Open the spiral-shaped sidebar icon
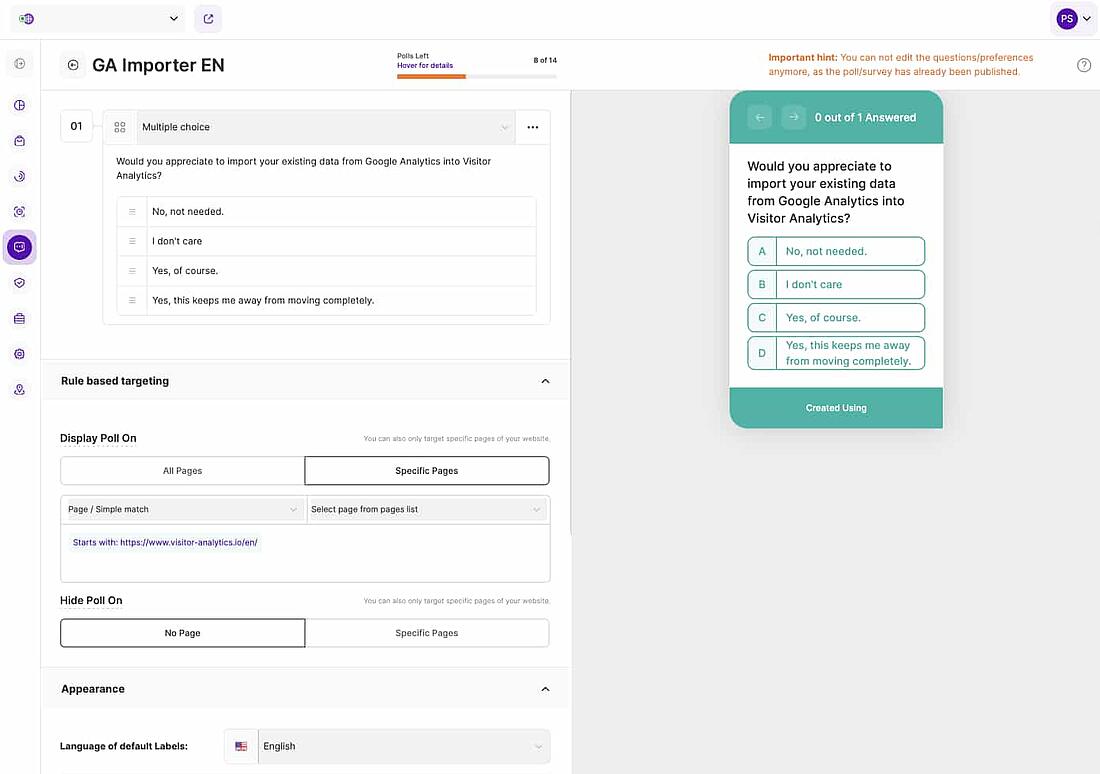The width and height of the screenshot is (1100, 774). click(x=20, y=176)
